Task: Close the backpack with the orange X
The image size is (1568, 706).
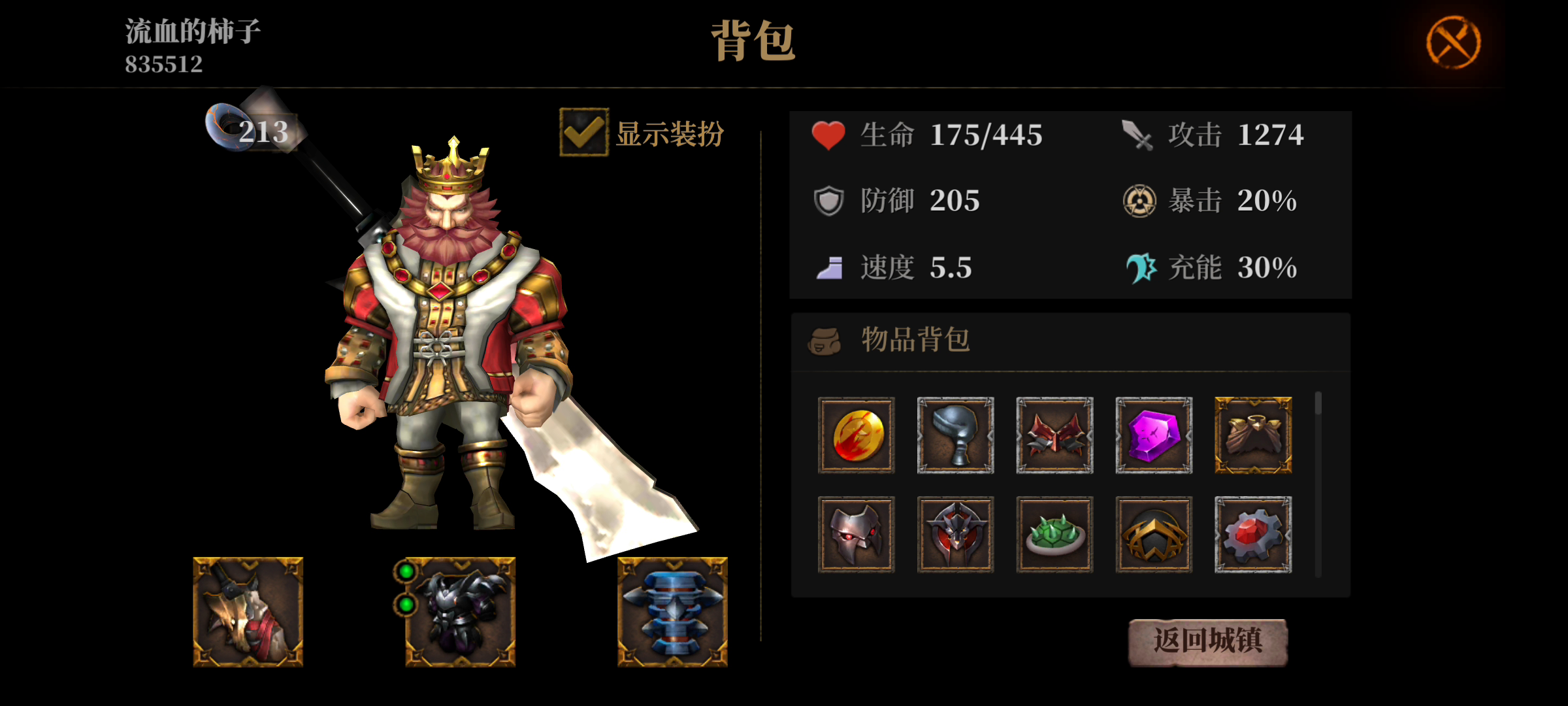Action: pyautogui.click(x=1453, y=42)
